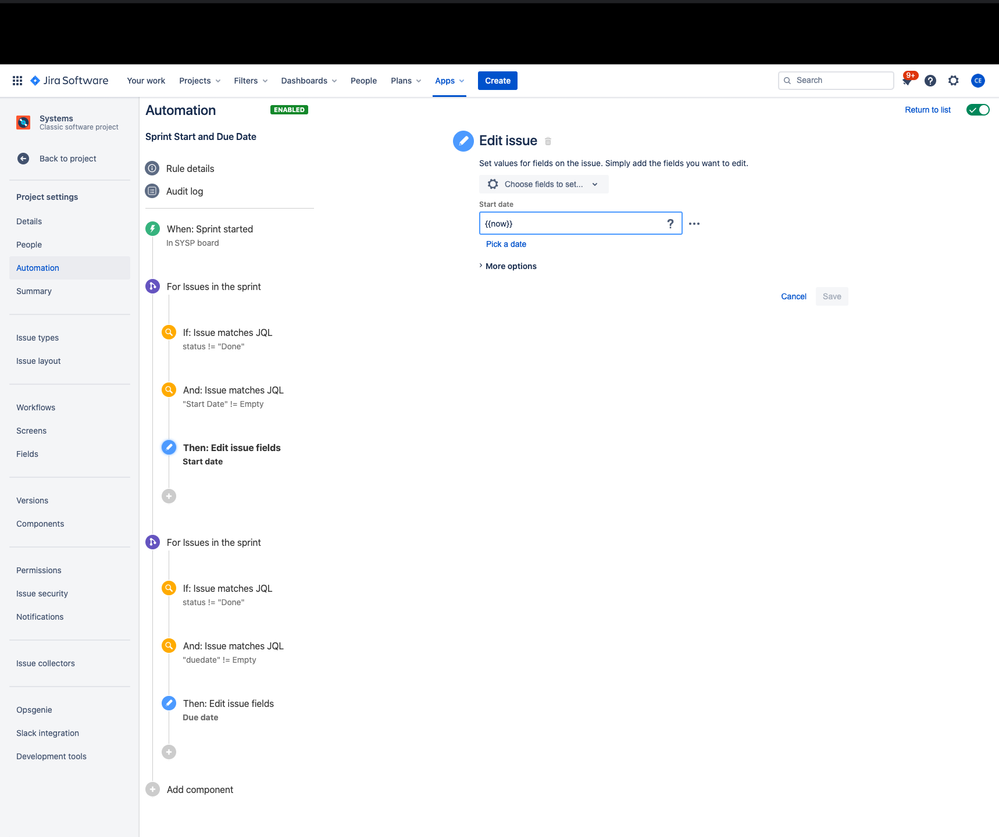Open Notifications in the sidebar
This screenshot has width=999, height=837.
pos(40,617)
